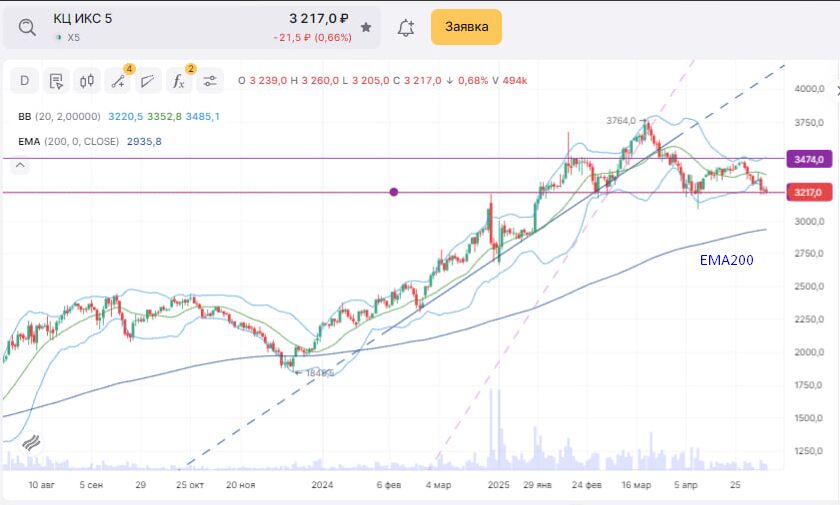840x505 pixels.
Task: Click the purple dot on horizontal line
Action: (394, 191)
